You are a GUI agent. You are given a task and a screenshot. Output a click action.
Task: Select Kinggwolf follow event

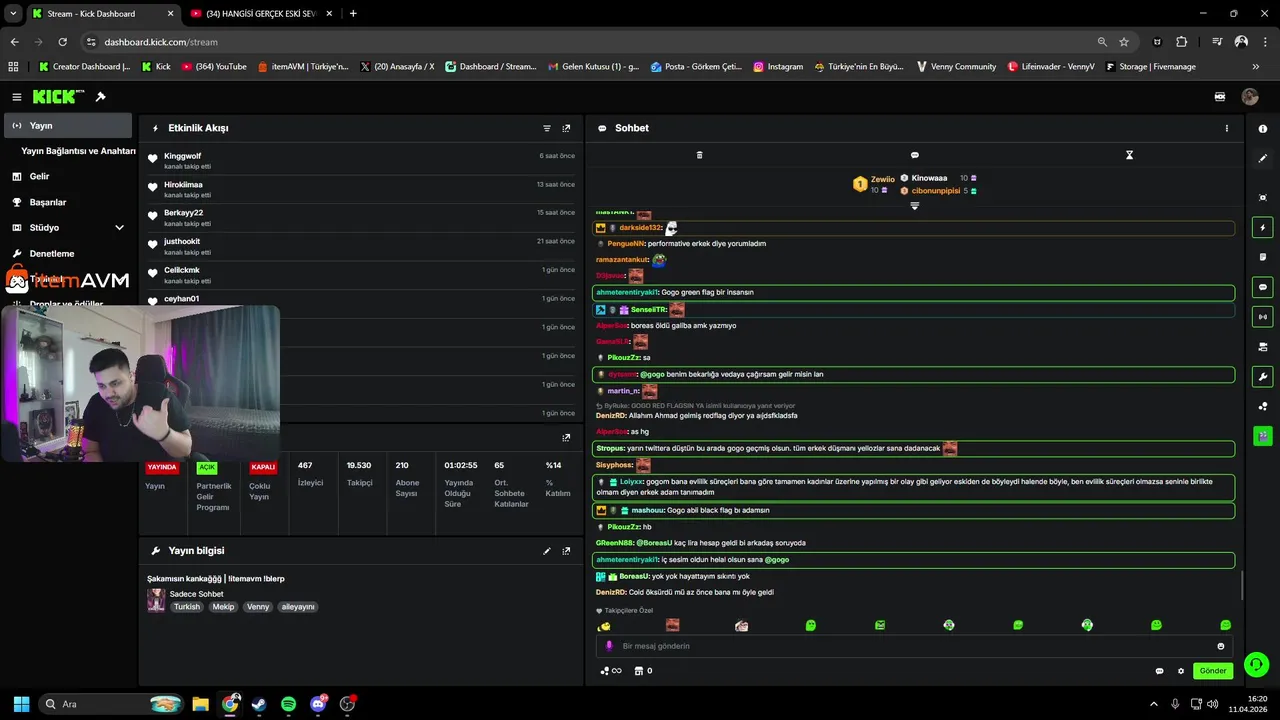pyautogui.click(x=361, y=161)
